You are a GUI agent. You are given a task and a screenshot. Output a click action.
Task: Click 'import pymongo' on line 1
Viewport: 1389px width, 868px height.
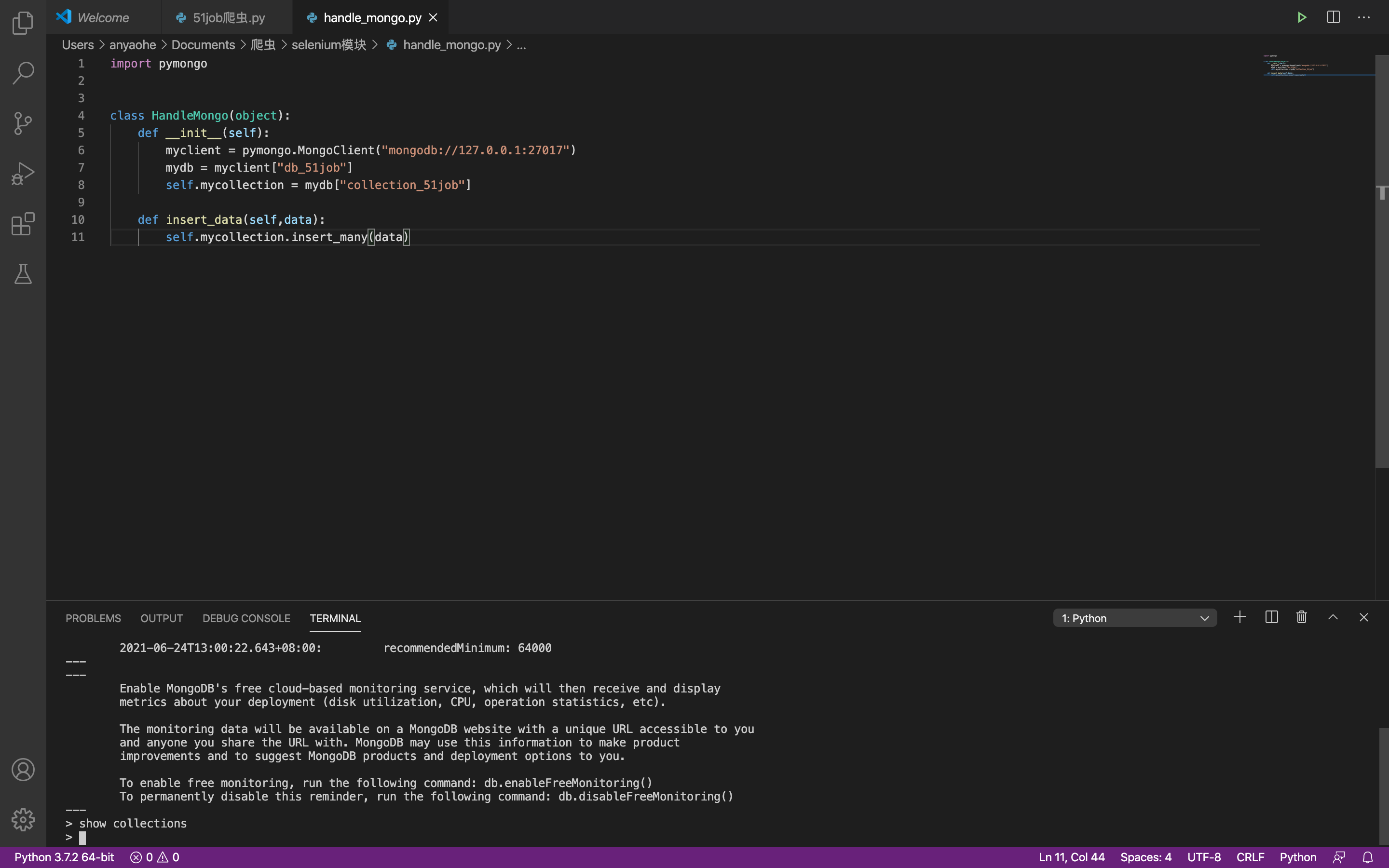(158, 64)
